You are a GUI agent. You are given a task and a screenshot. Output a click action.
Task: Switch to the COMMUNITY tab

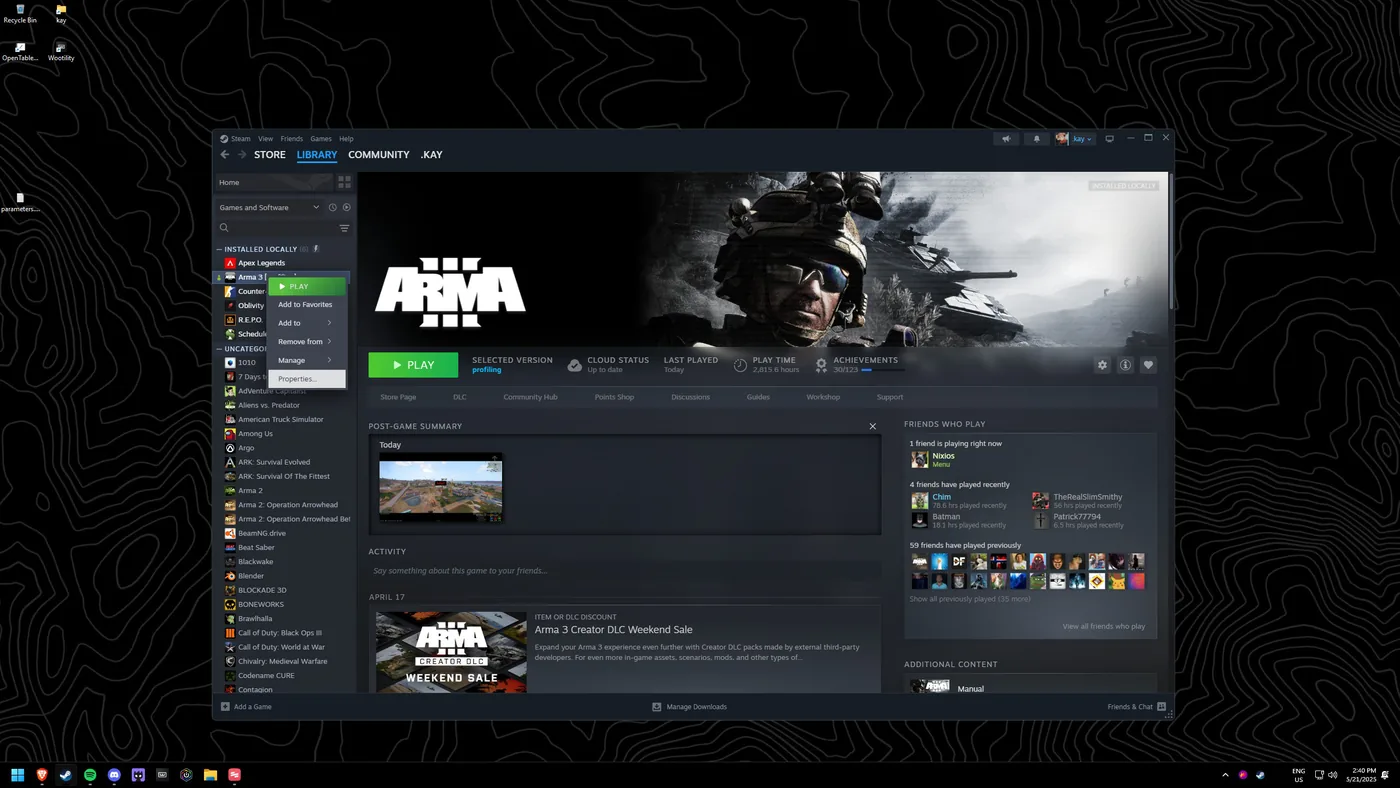click(379, 155)
